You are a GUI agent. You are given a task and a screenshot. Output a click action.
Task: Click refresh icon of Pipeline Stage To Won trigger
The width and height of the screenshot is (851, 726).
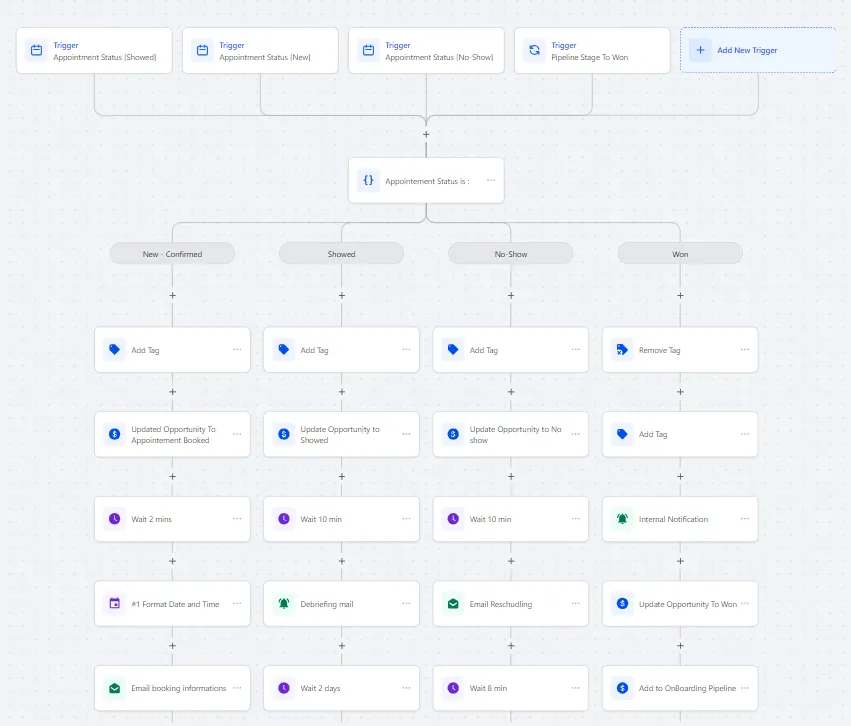[x=535, y=50]
